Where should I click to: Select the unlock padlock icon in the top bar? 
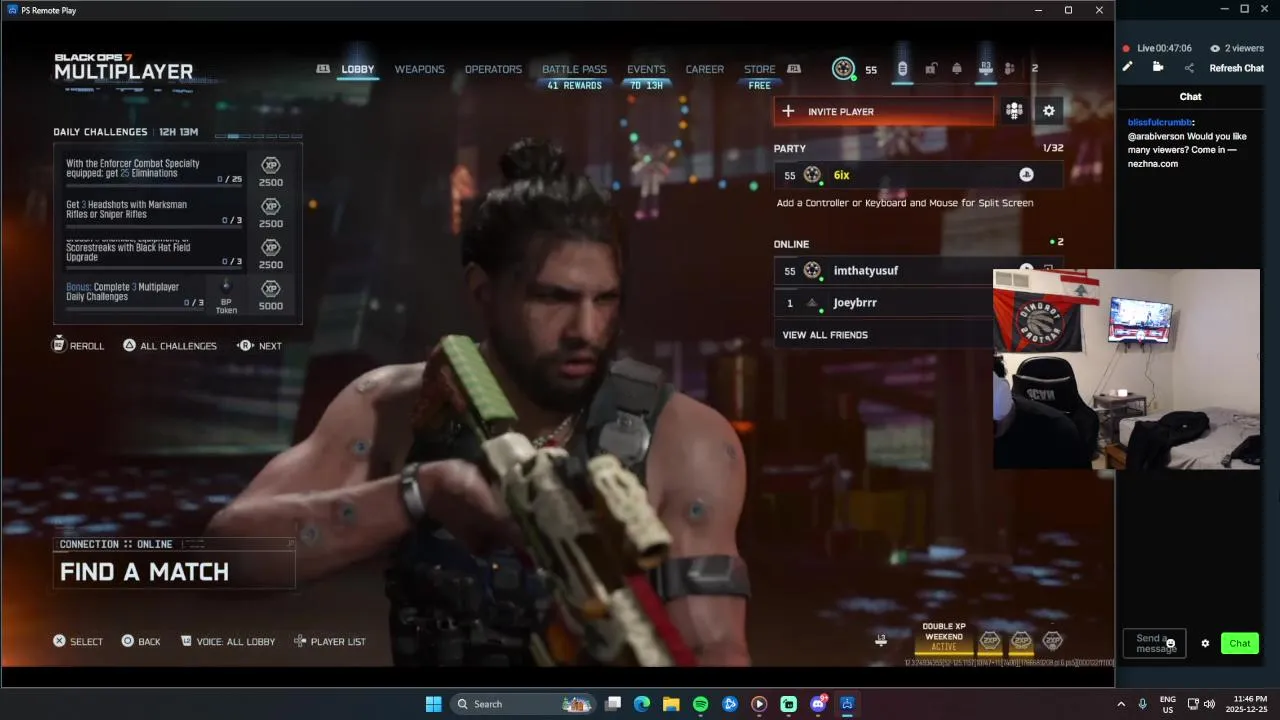pyautogui.click(x=931, y=69)
